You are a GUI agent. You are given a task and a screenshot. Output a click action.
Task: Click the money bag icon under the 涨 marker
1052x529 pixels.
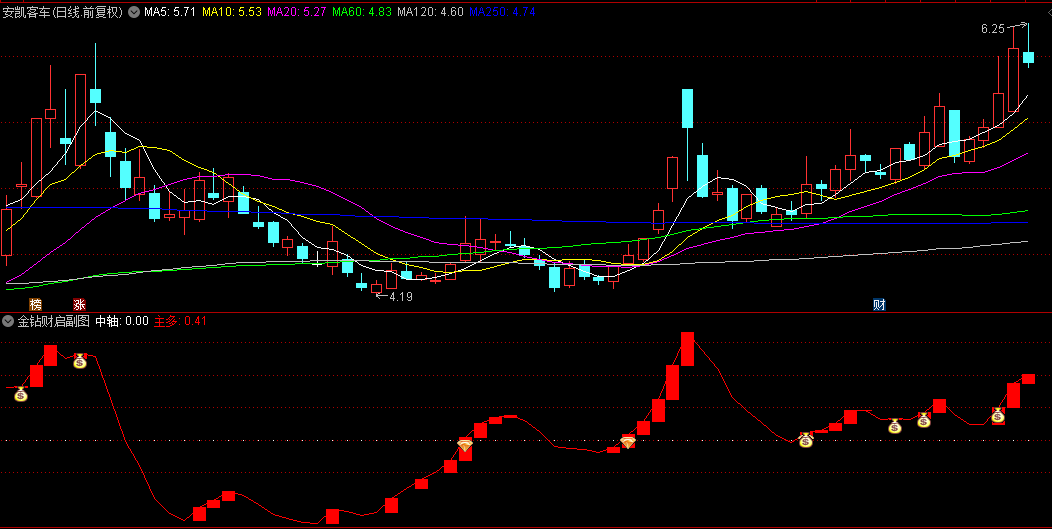(80, 361)
